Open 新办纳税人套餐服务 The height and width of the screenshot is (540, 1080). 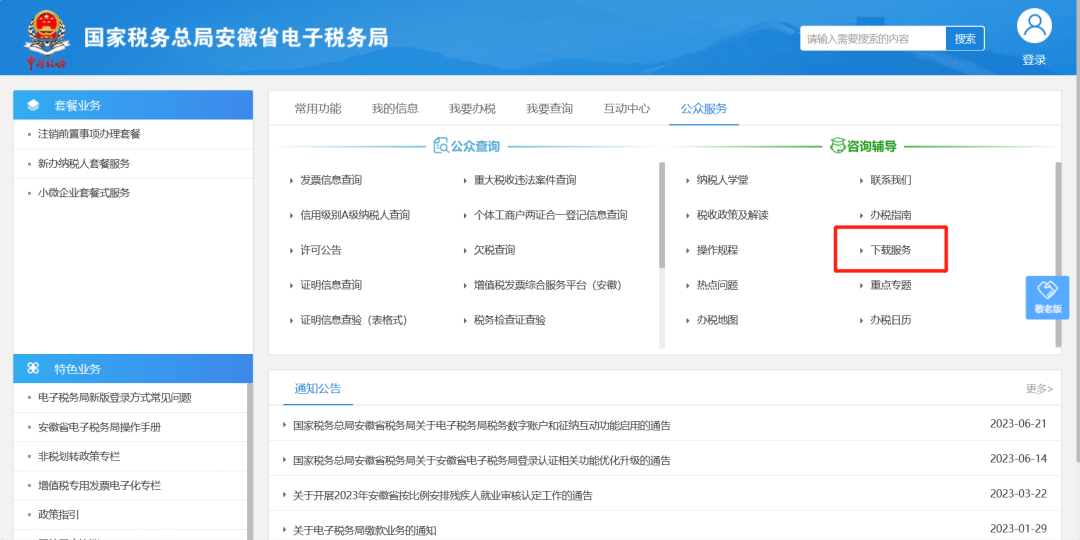[84, 163]
